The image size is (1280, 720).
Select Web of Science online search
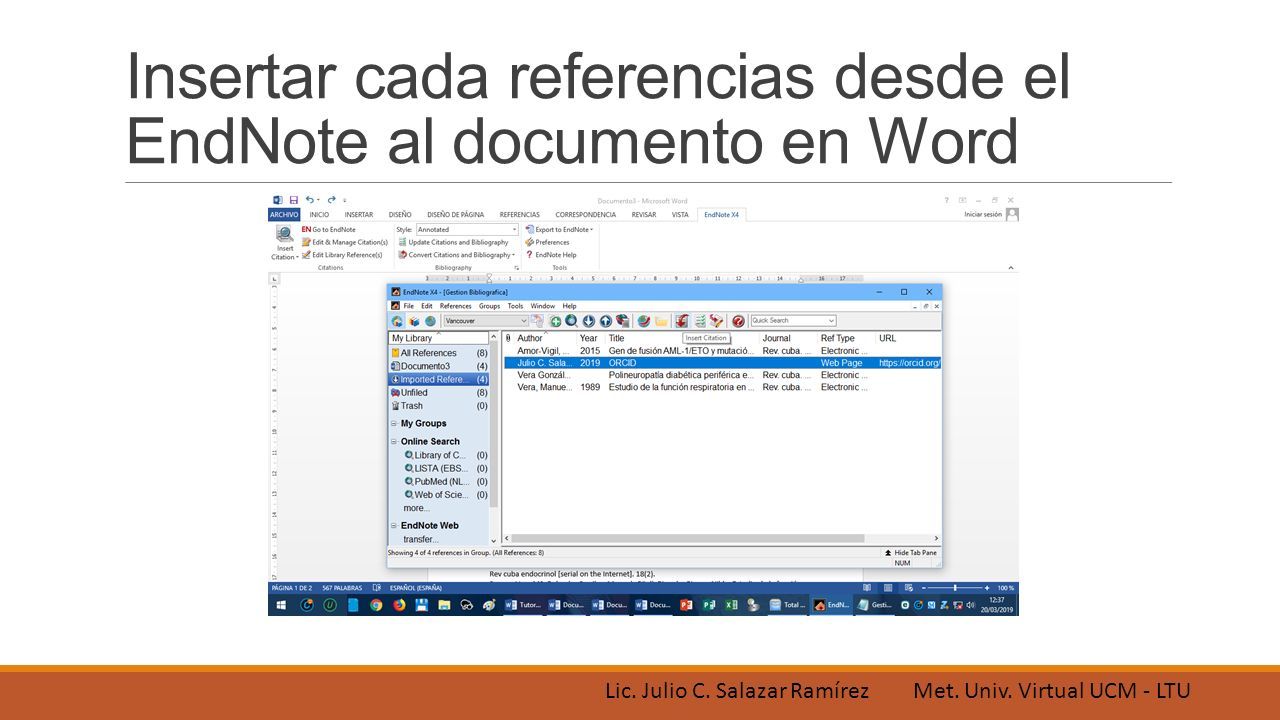(x=446, y=495)
